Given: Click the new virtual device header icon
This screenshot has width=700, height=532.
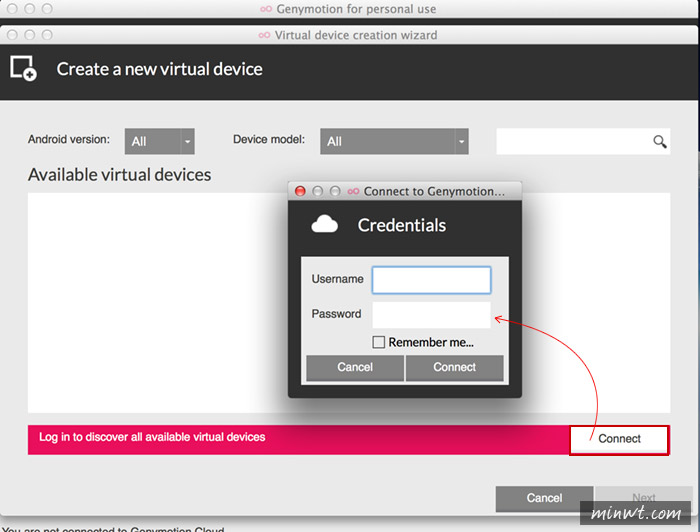Looking at the screenshot, I should point(23,68).
